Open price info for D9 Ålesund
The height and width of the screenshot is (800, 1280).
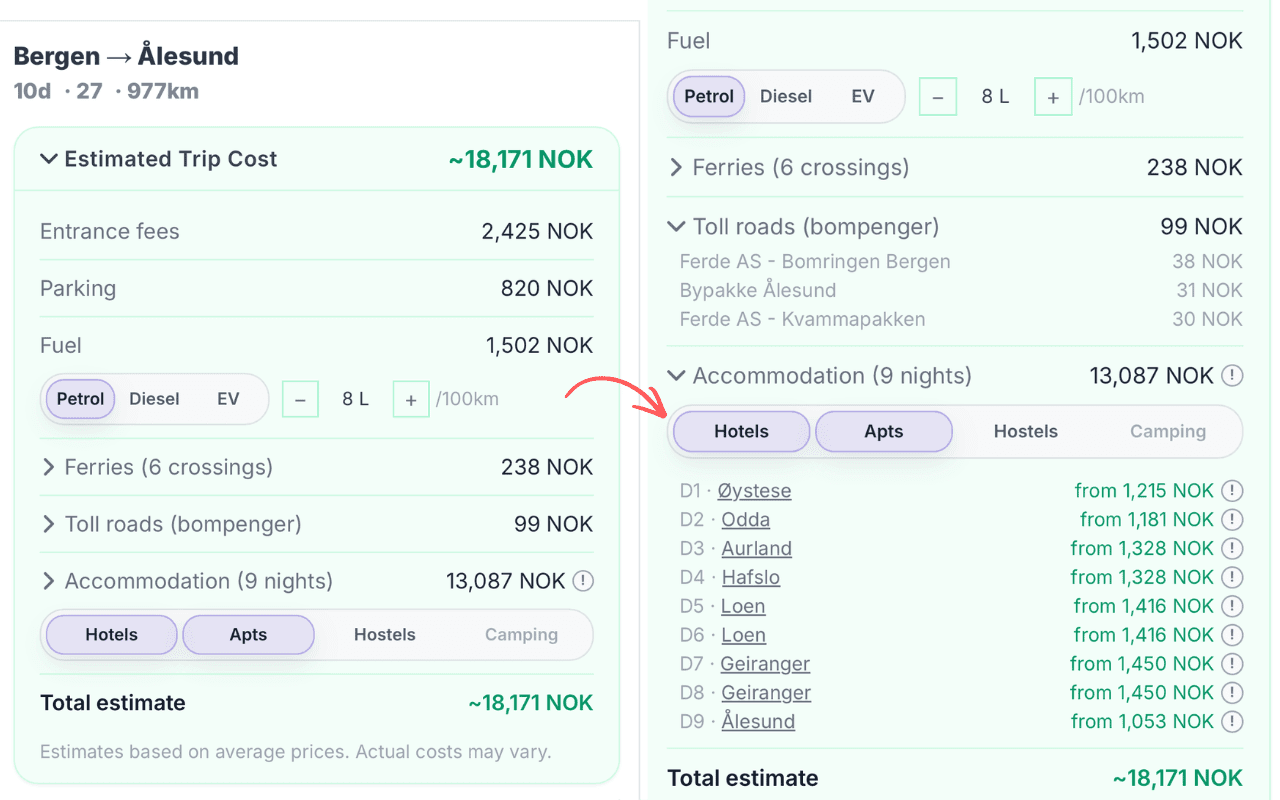click(x=1233, y=721)
